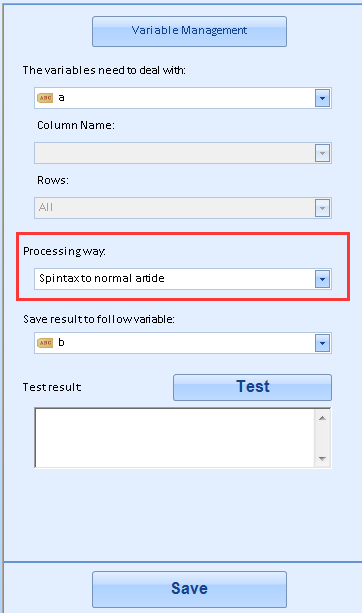Screen dimensions: 362x613
Task: Click the Test result scrollbar track
Action: click(322, 438)
